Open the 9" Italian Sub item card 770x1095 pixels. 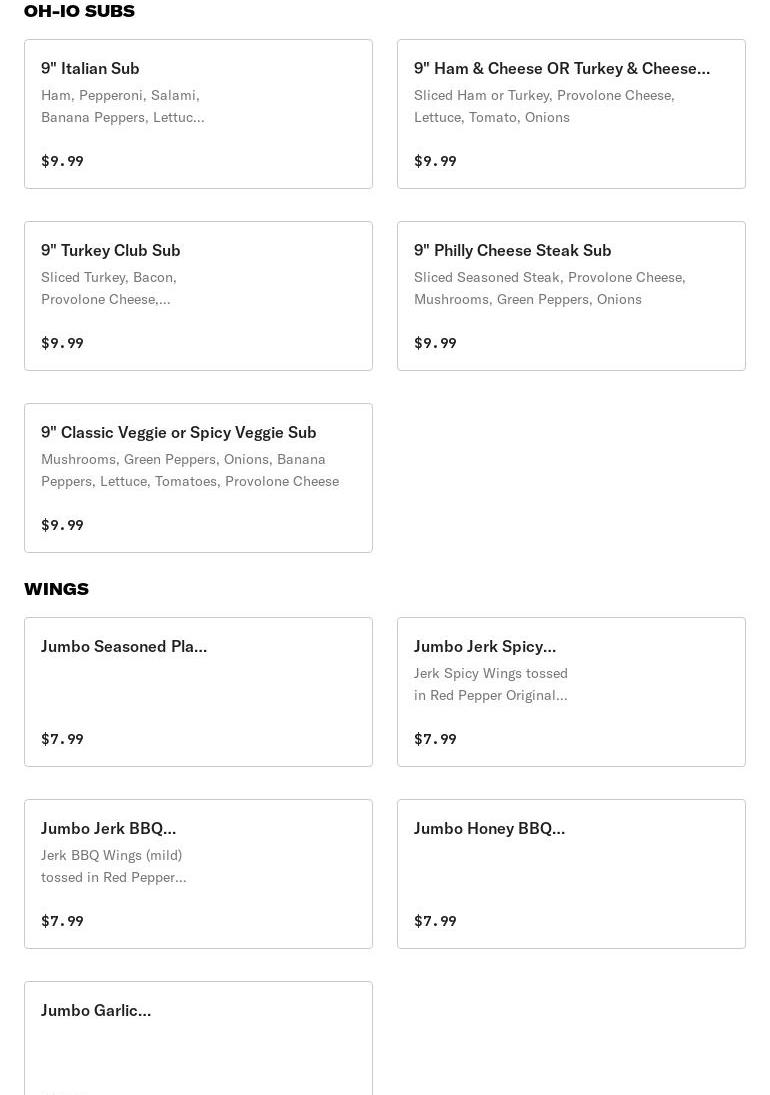198,113
